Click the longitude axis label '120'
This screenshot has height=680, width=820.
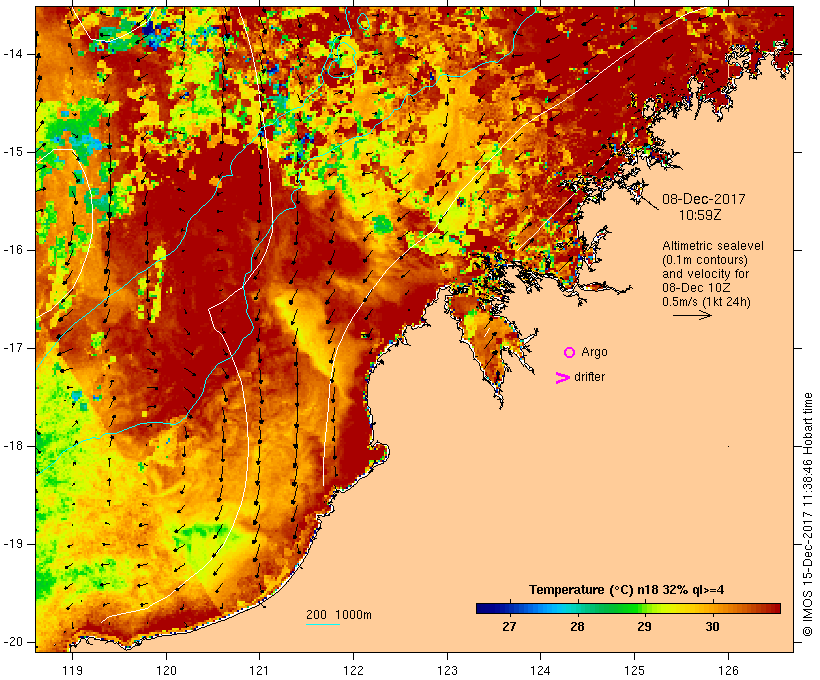166,671
